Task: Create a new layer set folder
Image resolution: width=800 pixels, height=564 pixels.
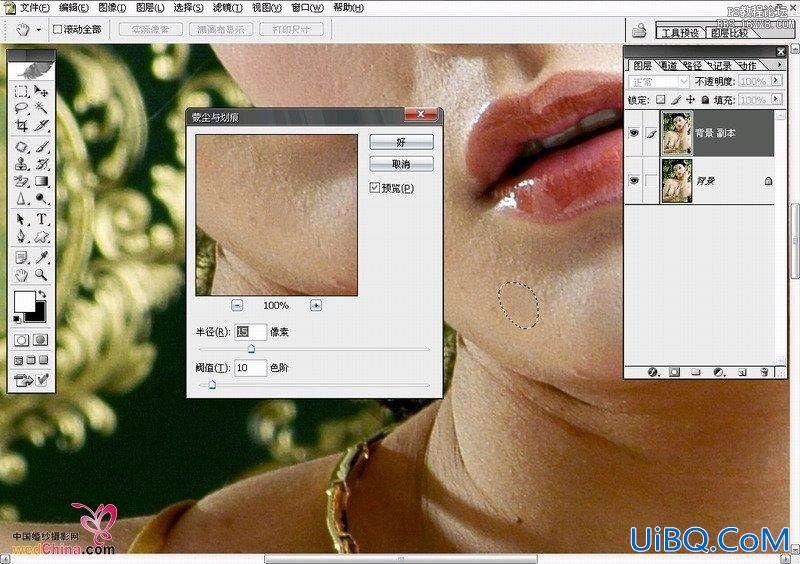Action: point(696,372)
